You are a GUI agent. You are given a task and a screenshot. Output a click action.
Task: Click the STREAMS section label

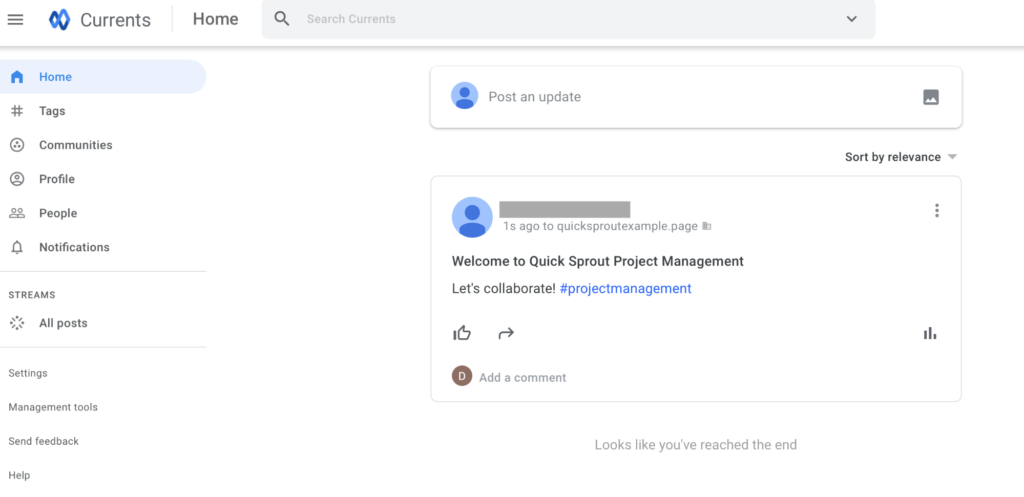coord(32,295)
